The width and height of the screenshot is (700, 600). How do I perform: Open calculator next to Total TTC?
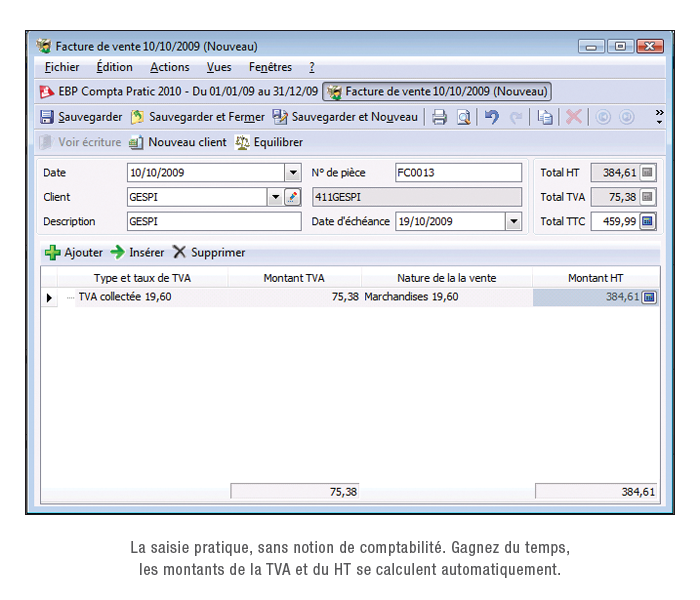[x=647, y=221]
